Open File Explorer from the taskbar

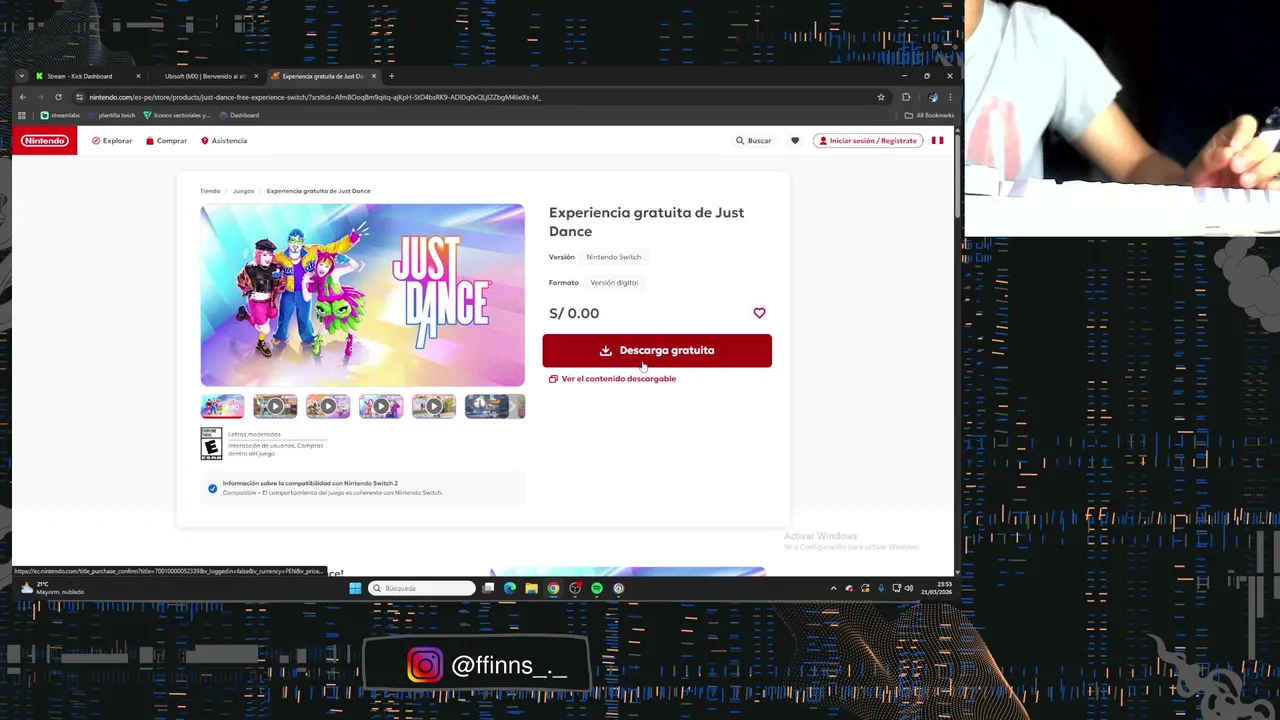click(x=531, y=588)
